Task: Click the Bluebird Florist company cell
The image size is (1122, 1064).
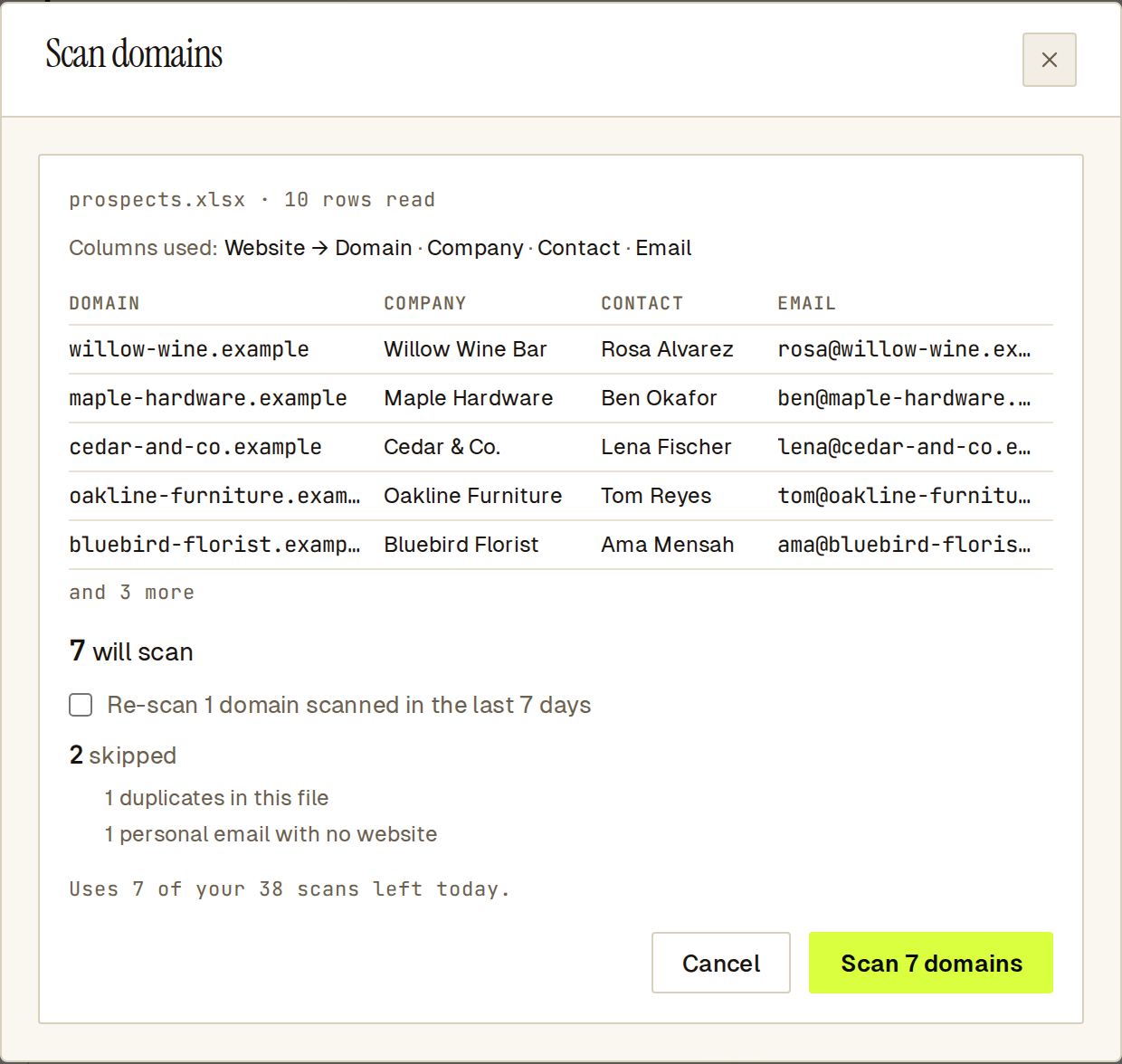Action: click(x=461, y=545)
